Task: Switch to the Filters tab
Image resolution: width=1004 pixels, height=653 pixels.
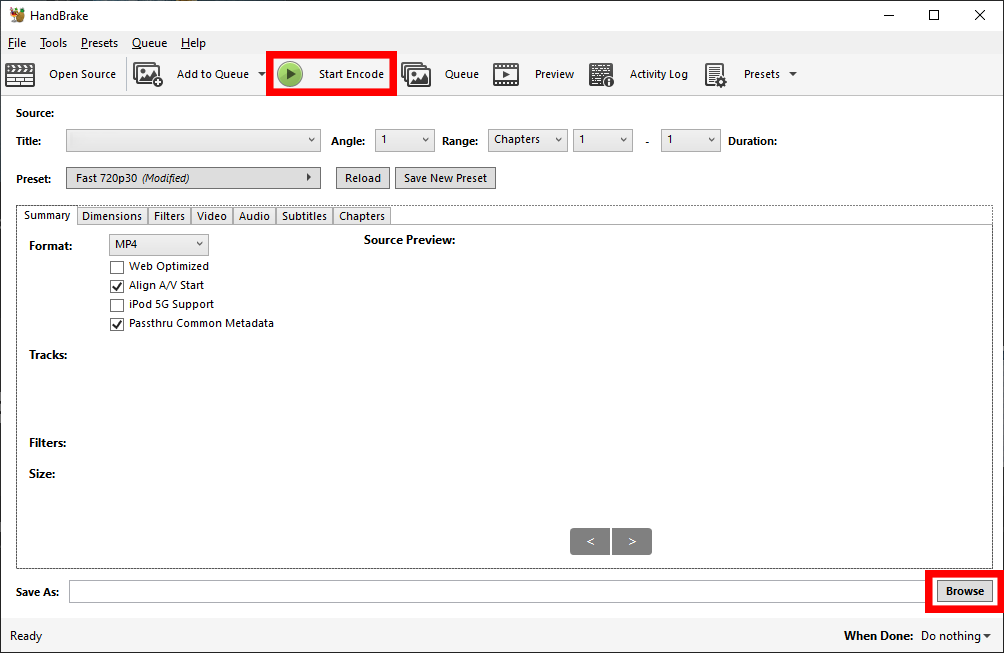Action: tap(169, 216)
